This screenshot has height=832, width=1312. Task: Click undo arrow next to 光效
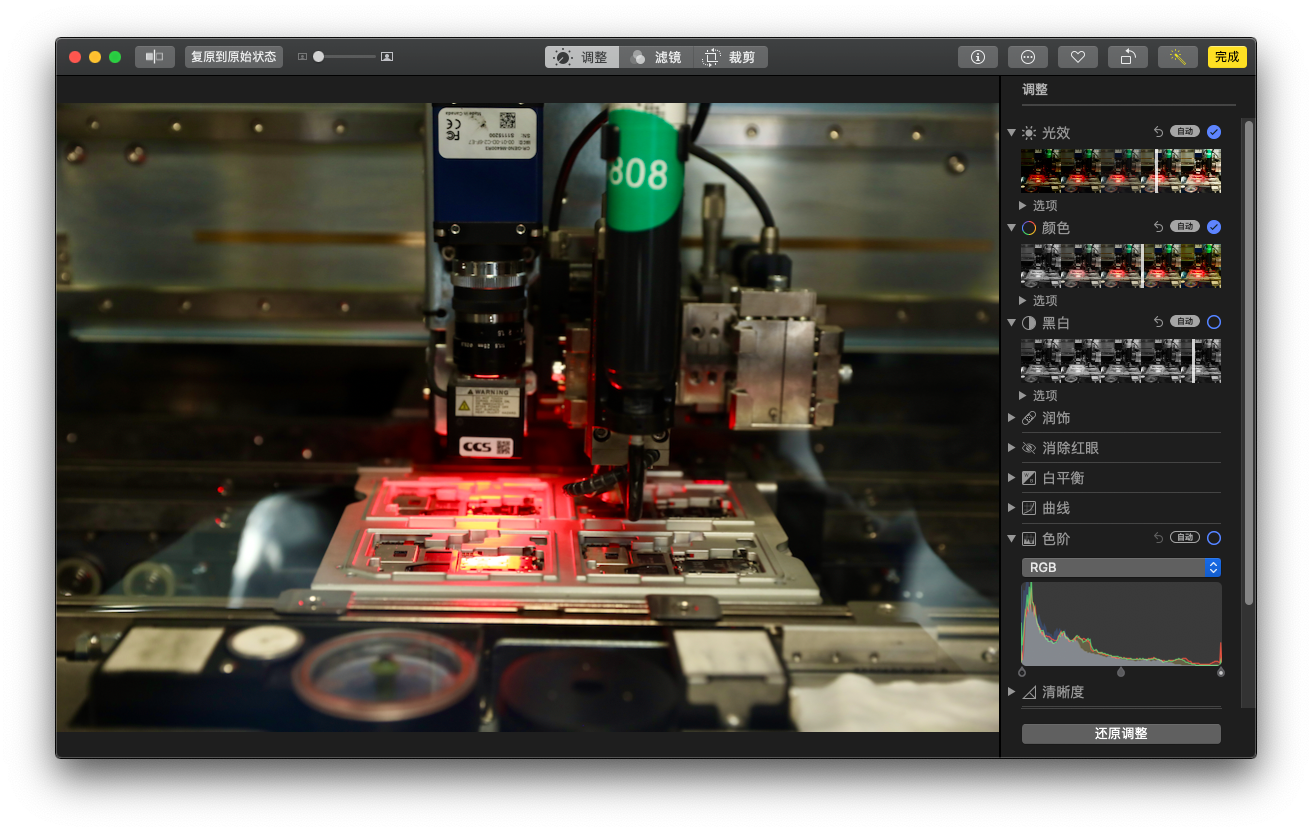coord(1158,132)
